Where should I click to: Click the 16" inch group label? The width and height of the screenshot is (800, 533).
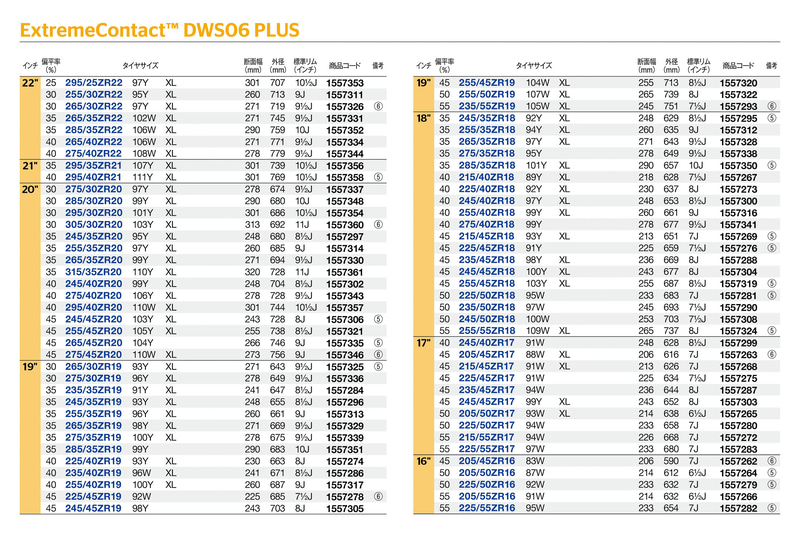[423, 461]
